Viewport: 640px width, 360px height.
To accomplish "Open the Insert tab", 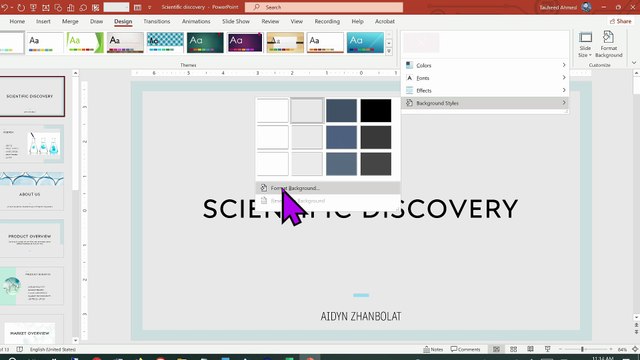I will [43, 21].
